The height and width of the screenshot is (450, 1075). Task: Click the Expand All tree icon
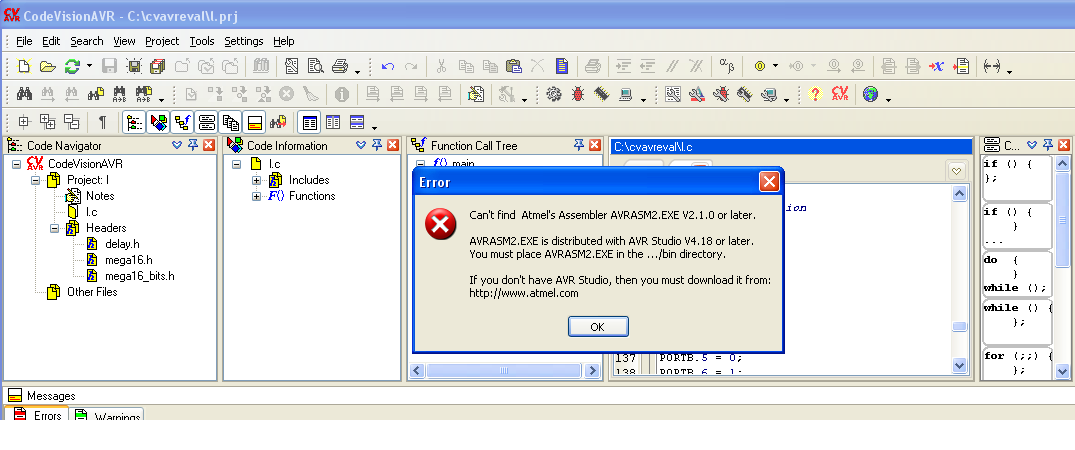48,122
